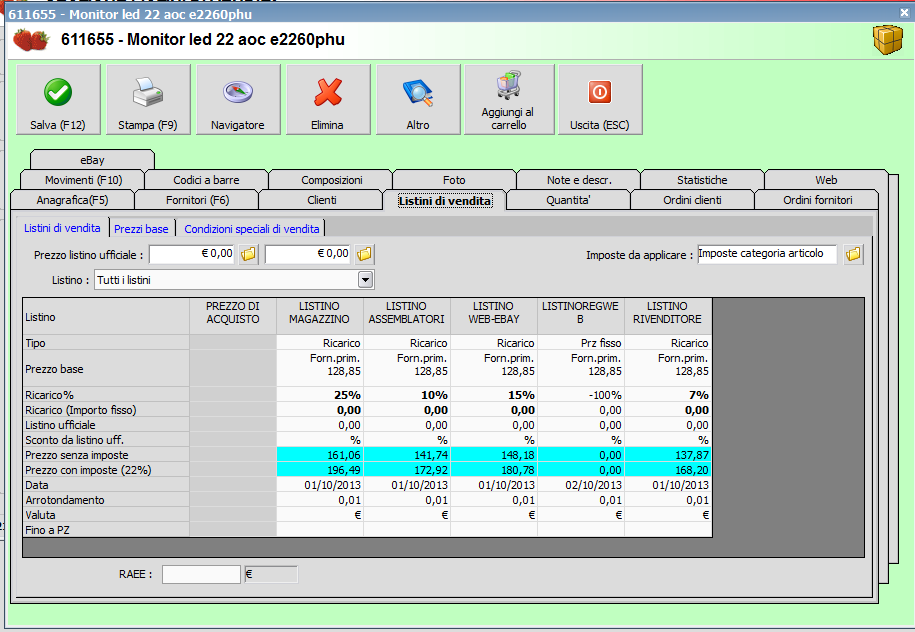Click folder icon after second Prezzo listino ufficiale field

coord(364,254)
